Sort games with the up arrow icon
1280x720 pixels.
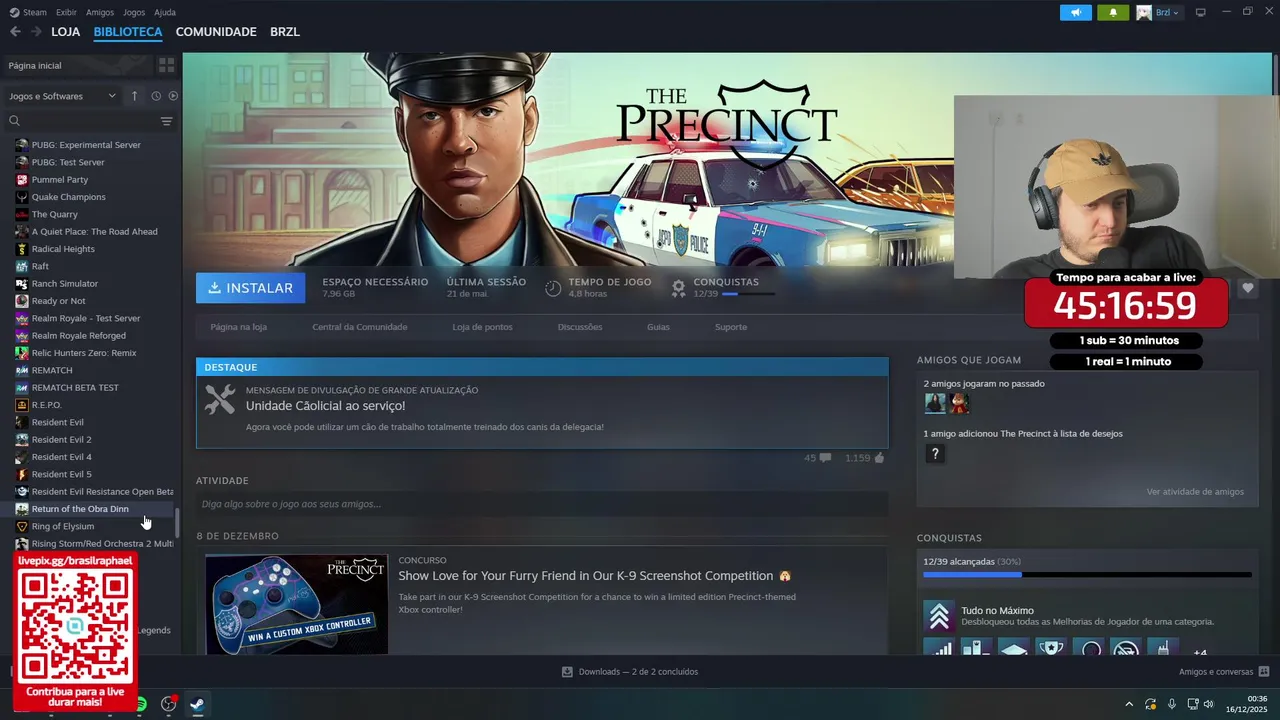pyautogui.click(x=134, y=96)
